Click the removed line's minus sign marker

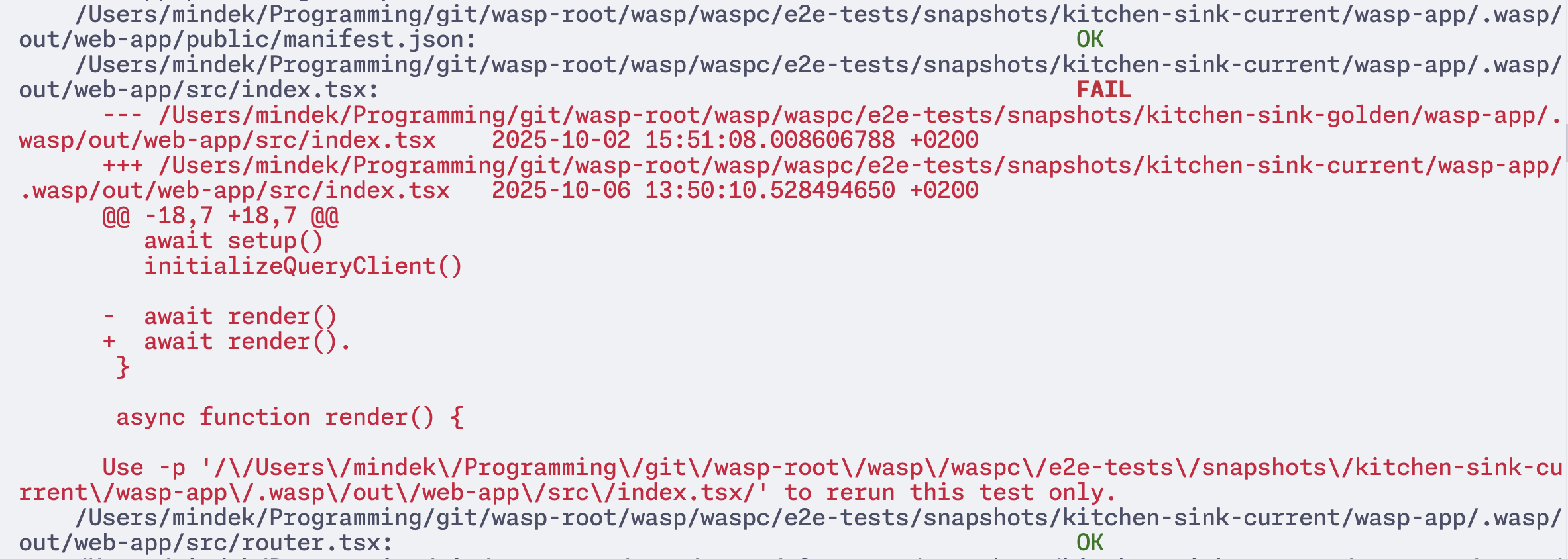pyautogui.click(x=109, y=317)
